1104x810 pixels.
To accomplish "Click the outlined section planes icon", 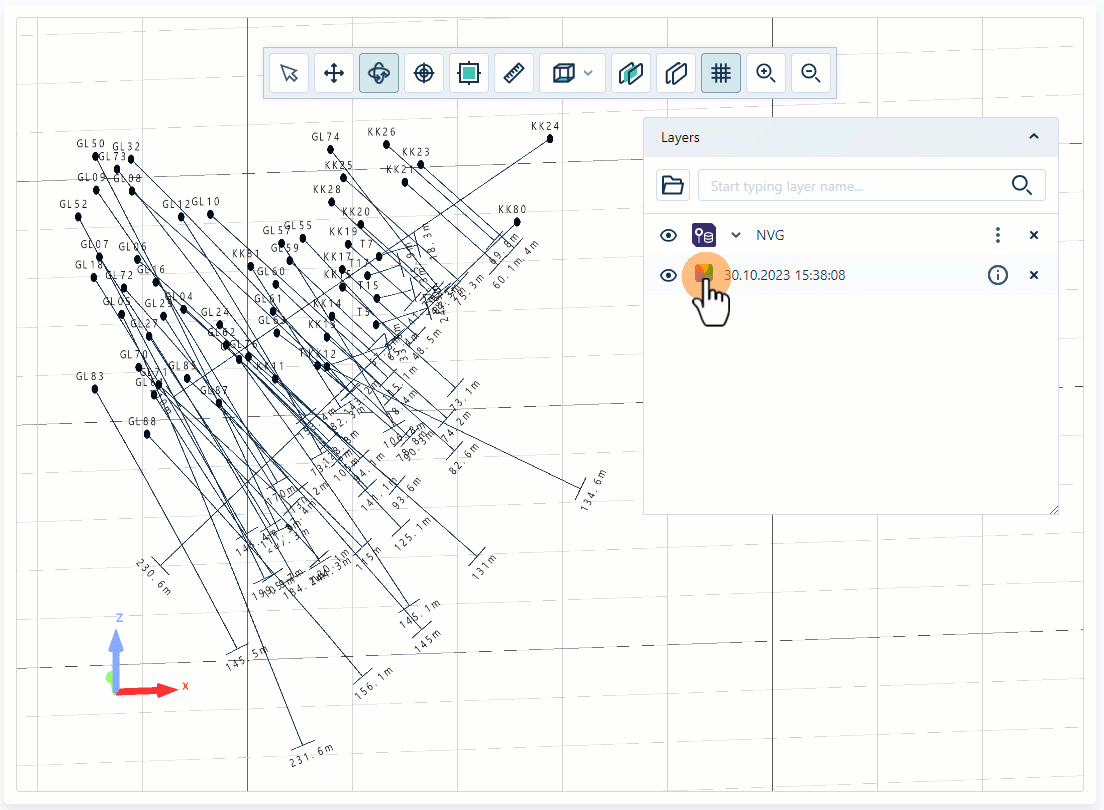I will (x=676, y=73).
